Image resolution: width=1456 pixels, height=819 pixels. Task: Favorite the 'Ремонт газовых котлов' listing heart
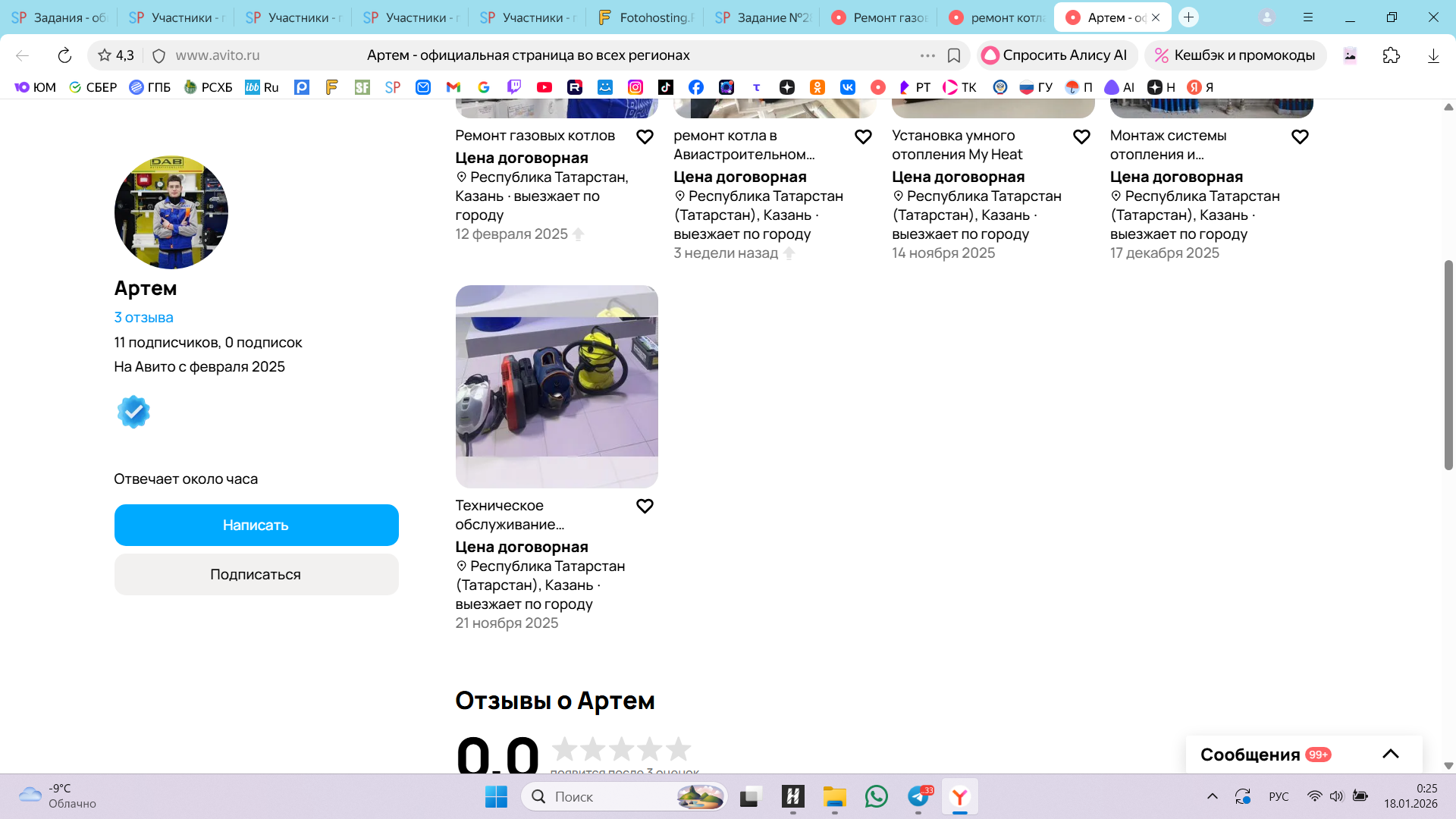645,137
